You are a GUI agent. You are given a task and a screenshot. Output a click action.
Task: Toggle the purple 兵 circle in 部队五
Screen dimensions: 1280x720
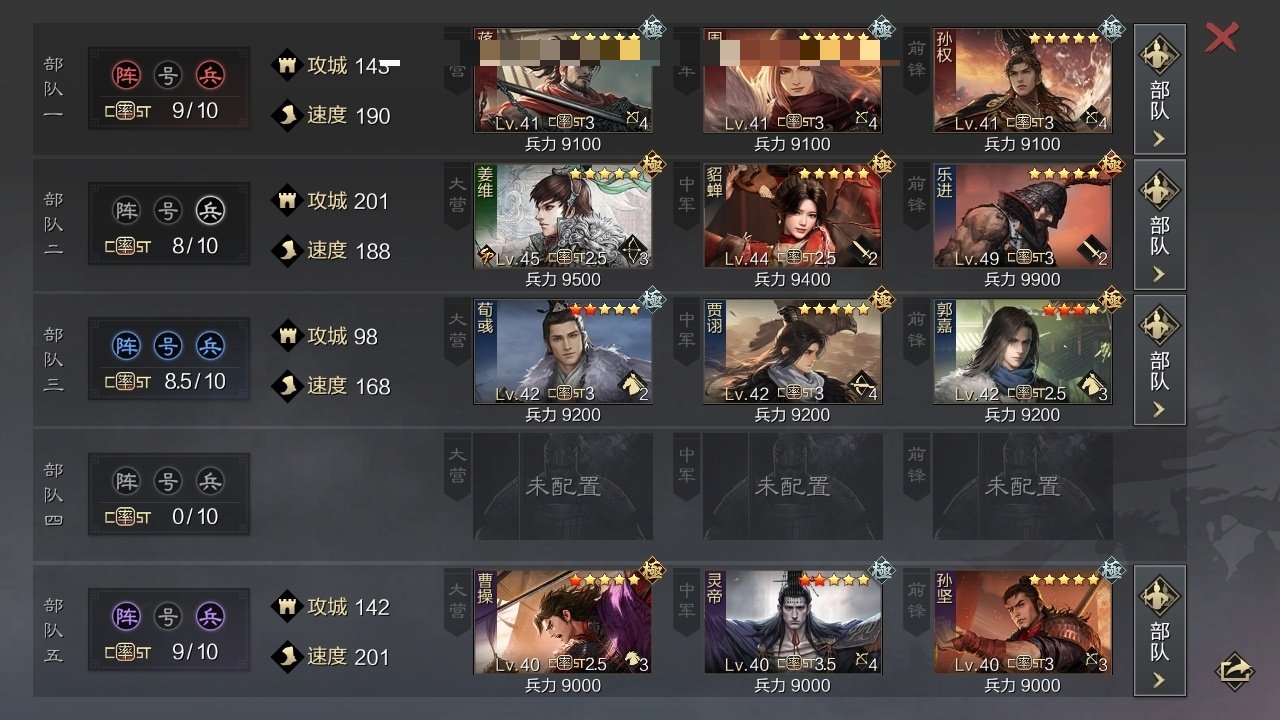[x=210, y=617]
